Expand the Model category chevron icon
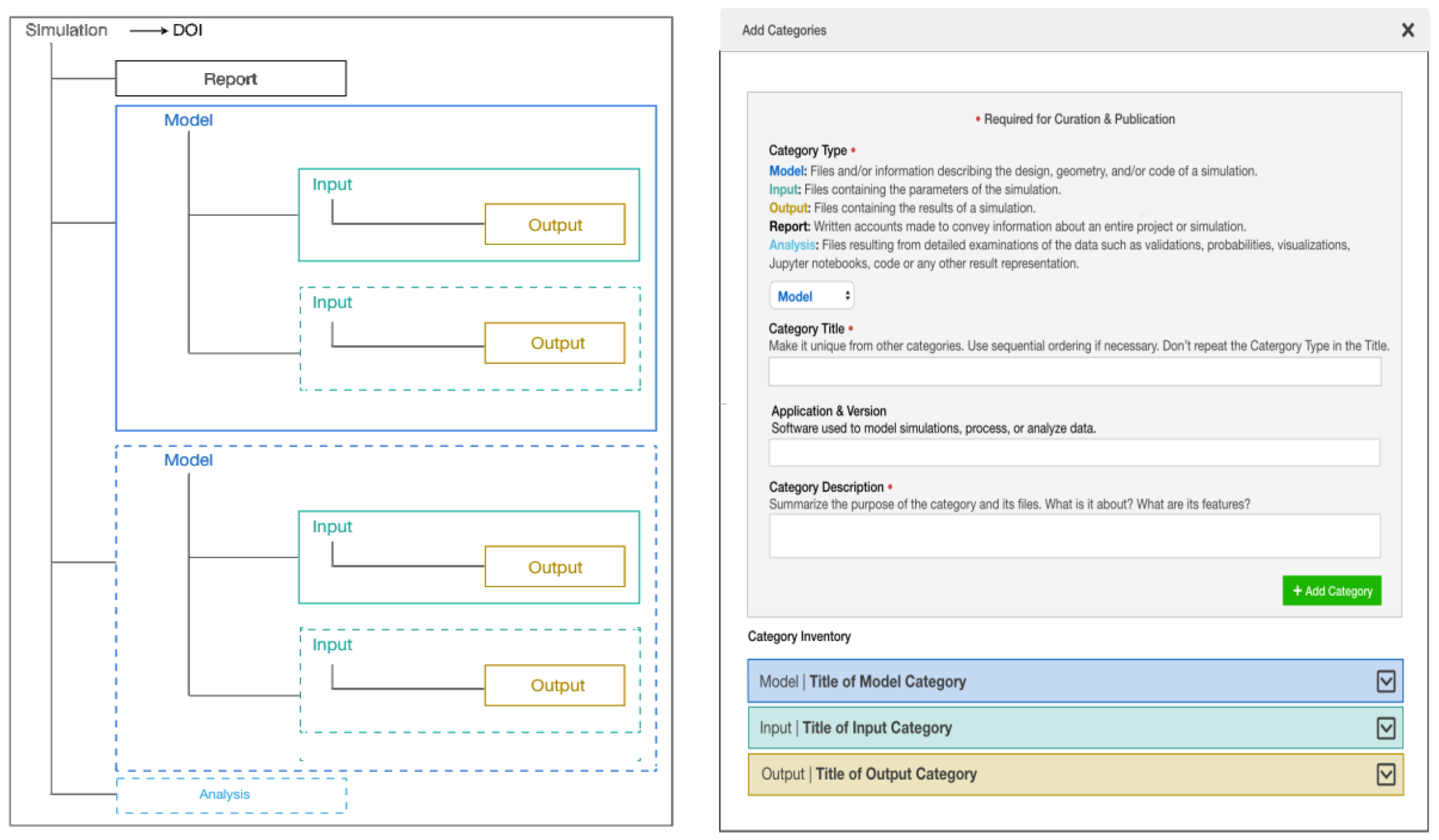This screenshot has width=1439, height=840. 1385,681
